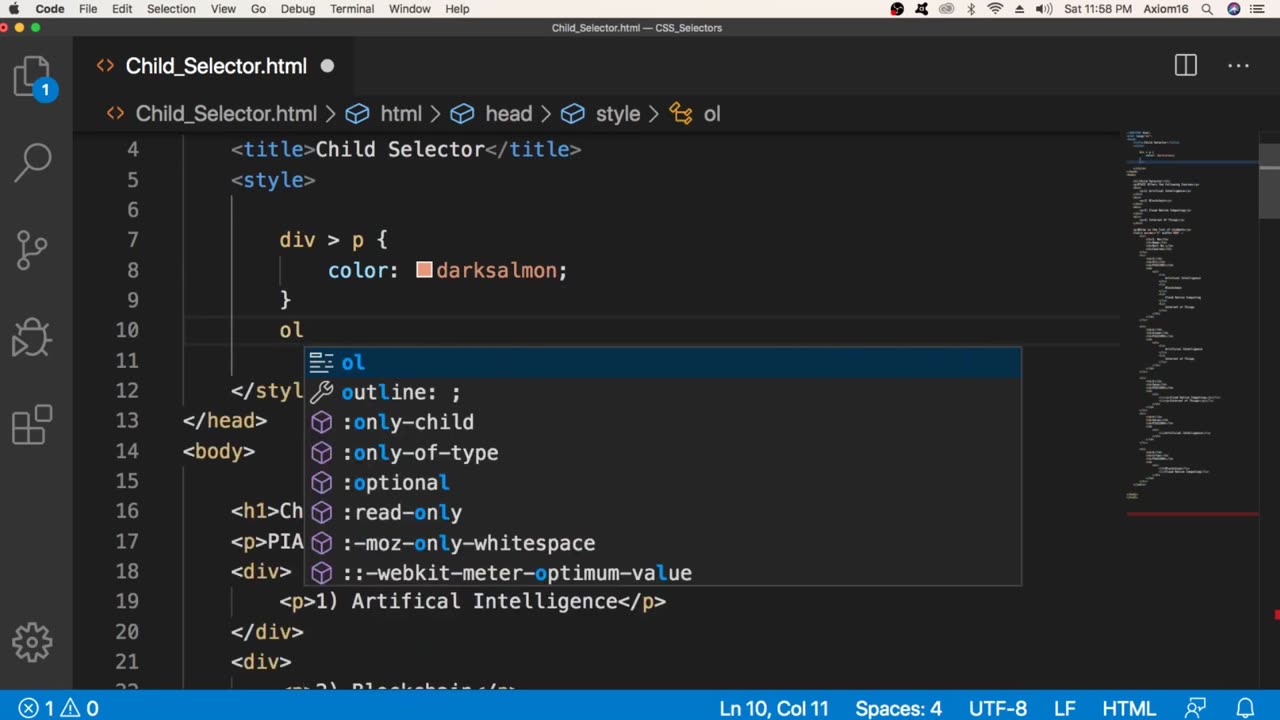The width and height of the screenshot is (1280, 720).
Task: Click the html breadcrumb segment
Action: pos(401,114)
